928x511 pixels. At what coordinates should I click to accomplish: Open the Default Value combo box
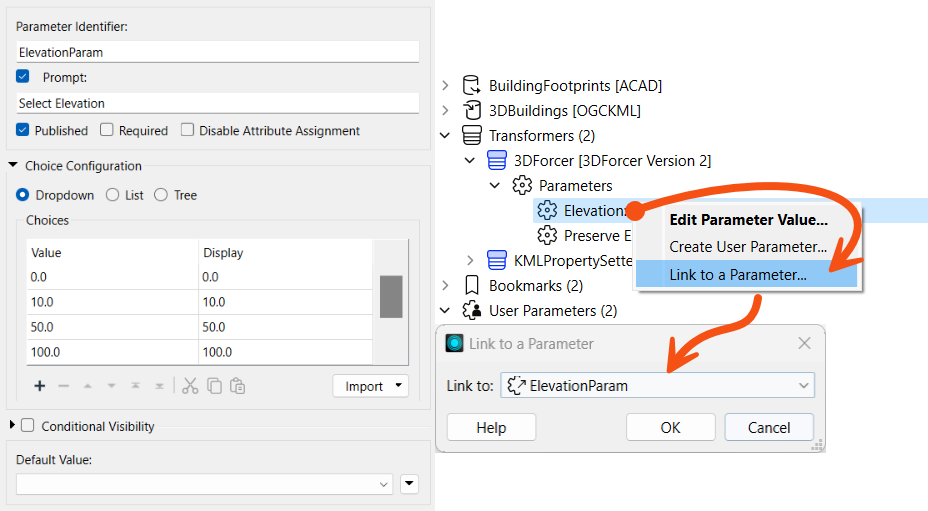[x=204, y=484]
